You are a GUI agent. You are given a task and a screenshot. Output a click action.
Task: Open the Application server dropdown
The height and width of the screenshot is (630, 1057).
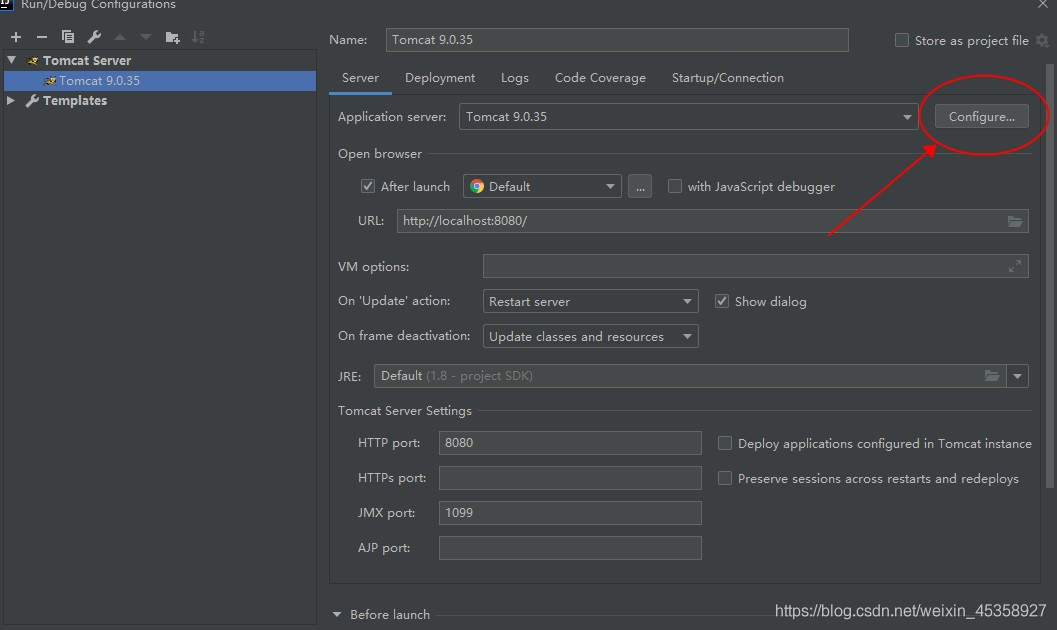pos(688,117)
